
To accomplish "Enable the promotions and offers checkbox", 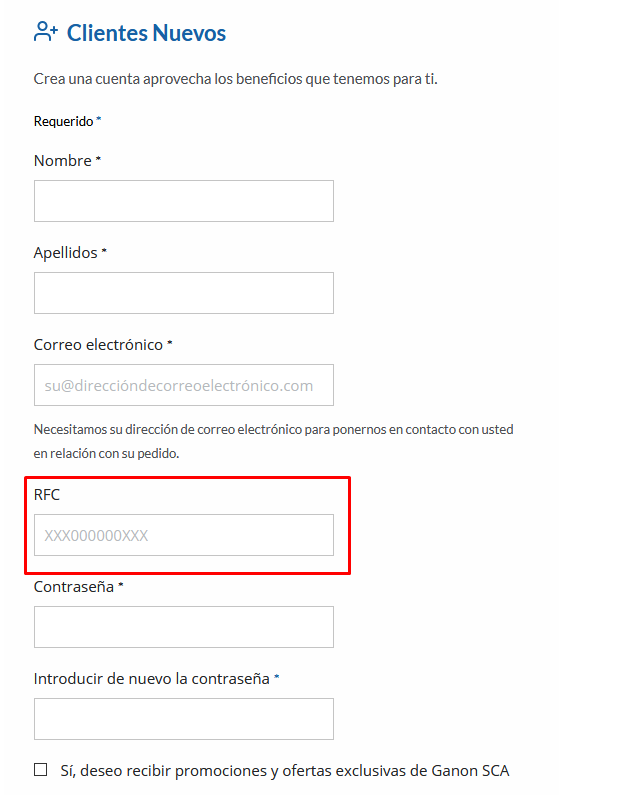I will tap(41, 770).
